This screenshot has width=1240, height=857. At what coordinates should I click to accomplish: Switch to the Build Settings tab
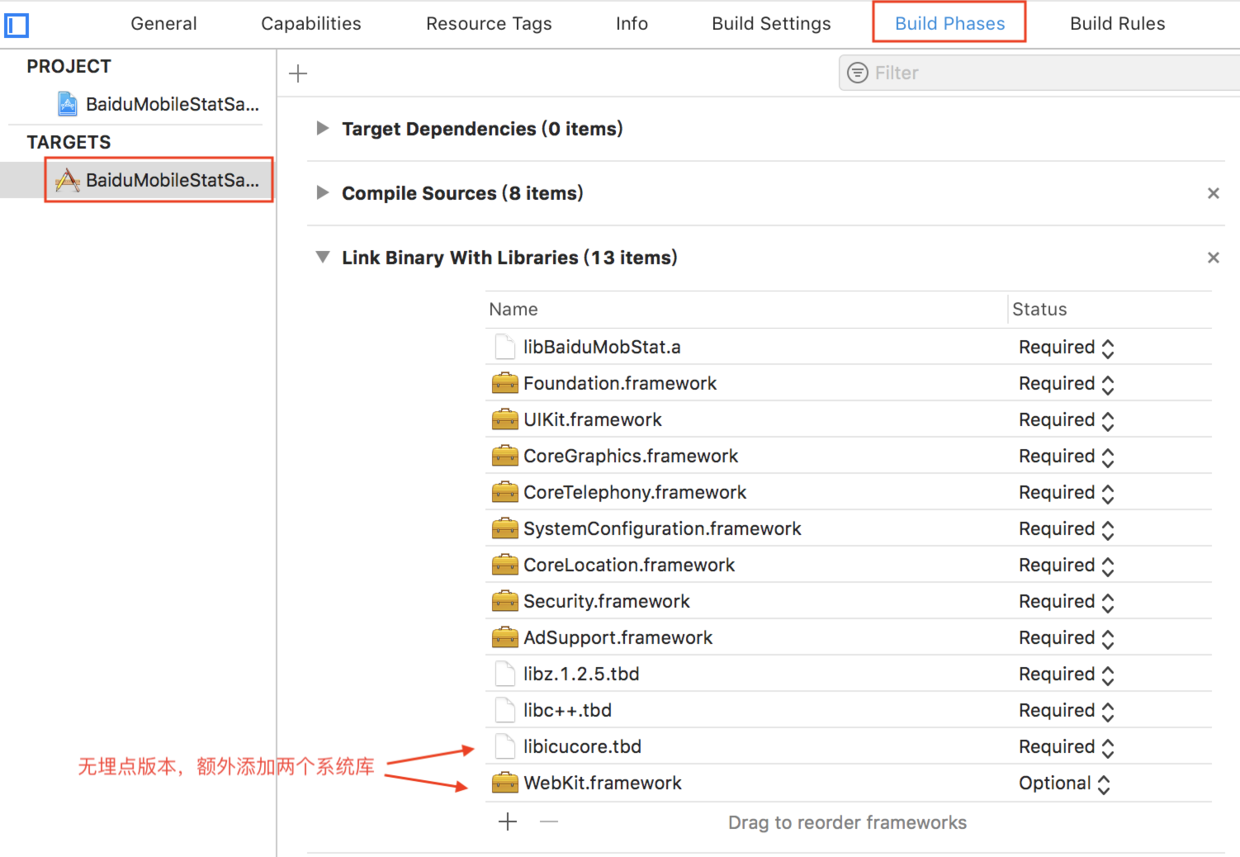pyautogui.click(x=771, y=24)
